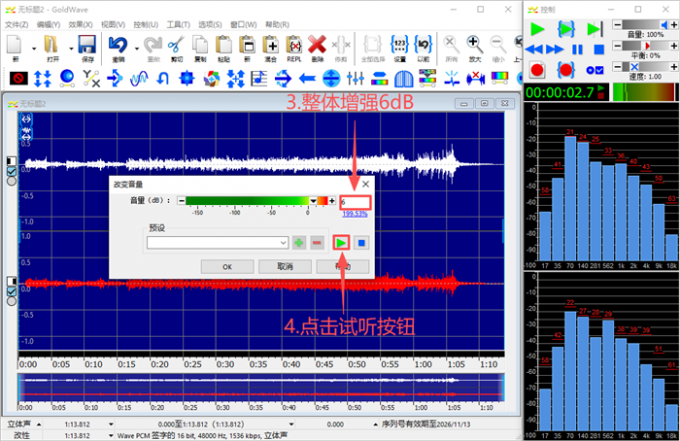The height and width of the screenshot is (441, 680).
Task: Open the preset combo box in the volume dialog
Action: pyautogui.click(x=218, y=243)
